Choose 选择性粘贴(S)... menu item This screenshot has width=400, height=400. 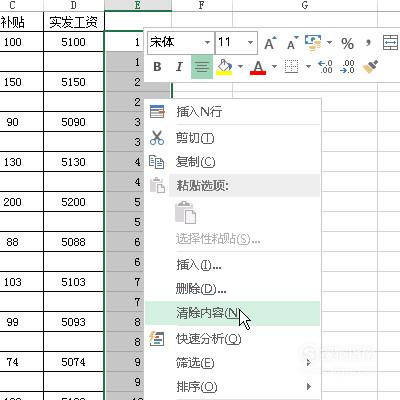click(233, 239)
